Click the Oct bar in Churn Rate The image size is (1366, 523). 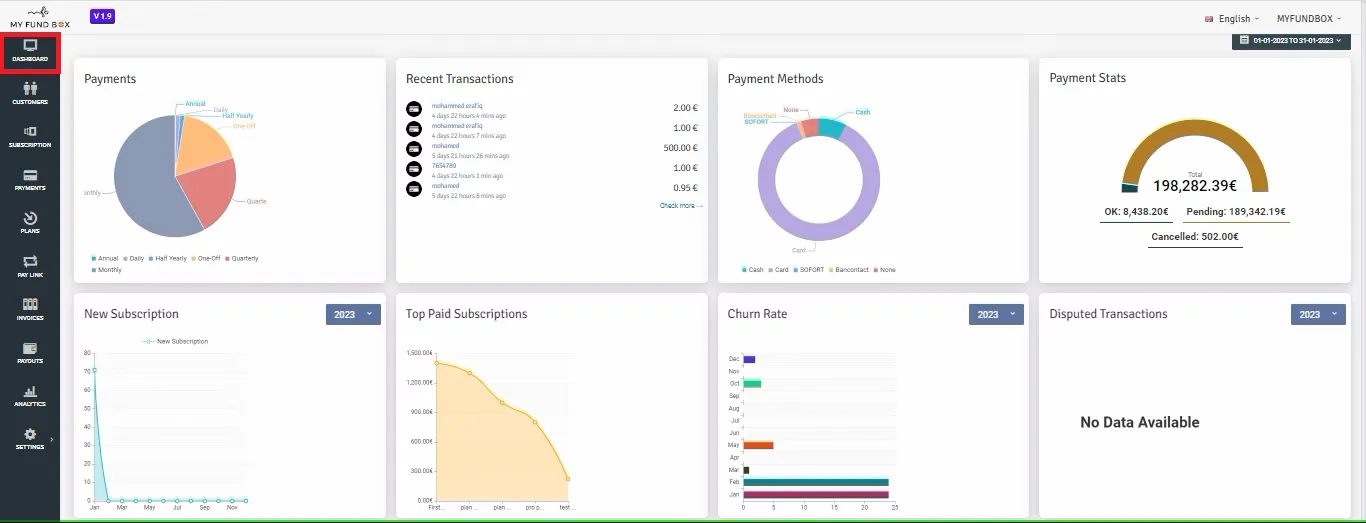(752, 383)
